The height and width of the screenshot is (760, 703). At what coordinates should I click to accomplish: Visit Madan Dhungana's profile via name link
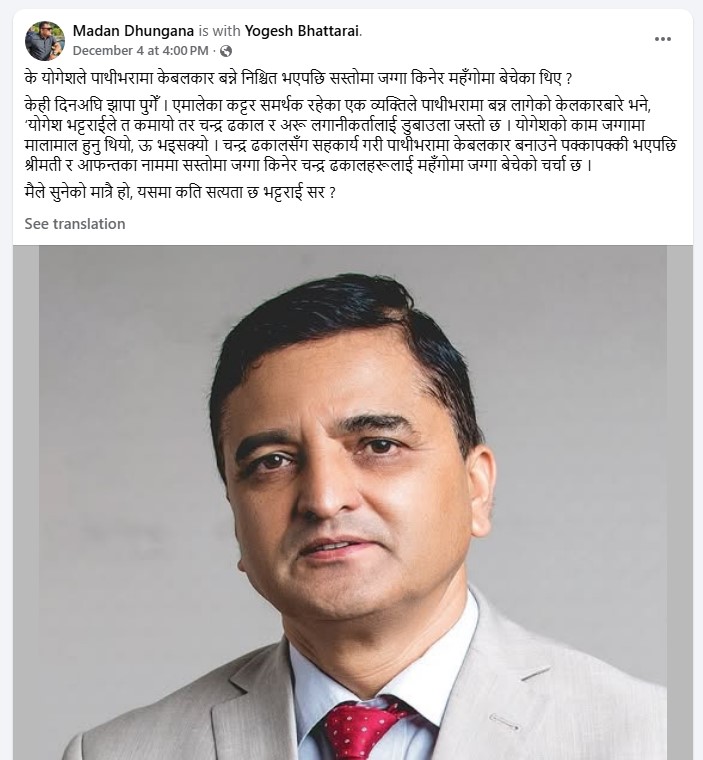(133, 31)
